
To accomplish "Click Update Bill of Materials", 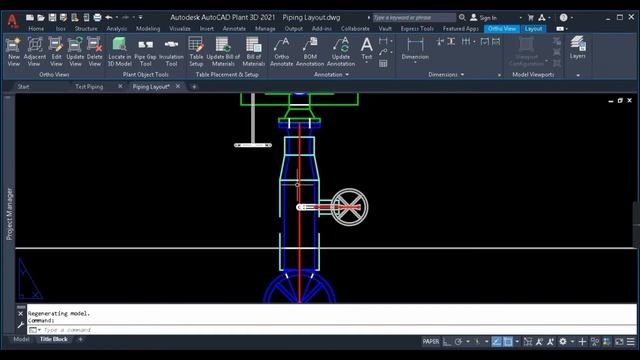I will coord(223,51).
